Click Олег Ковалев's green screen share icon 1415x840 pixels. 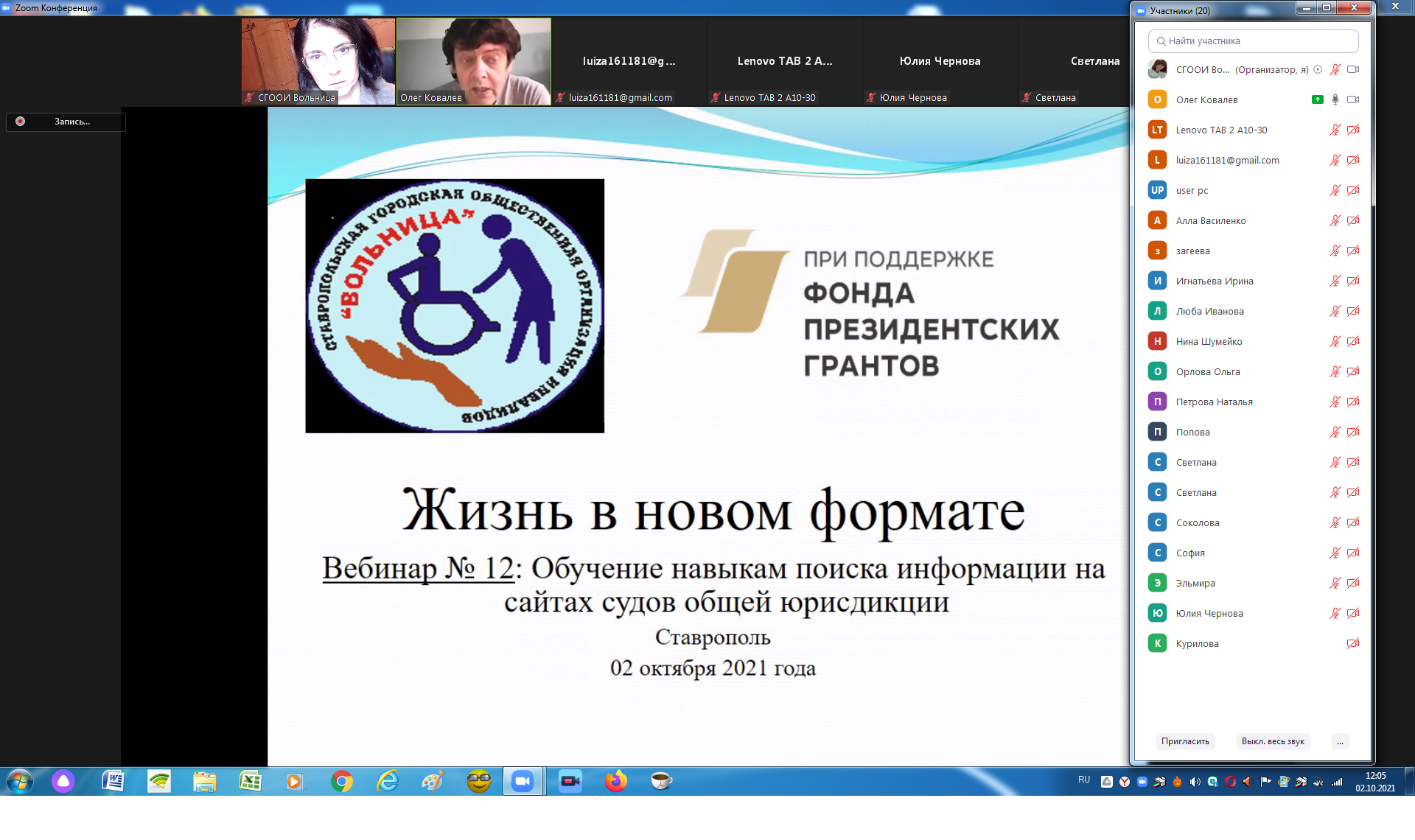coord(1318,99)
